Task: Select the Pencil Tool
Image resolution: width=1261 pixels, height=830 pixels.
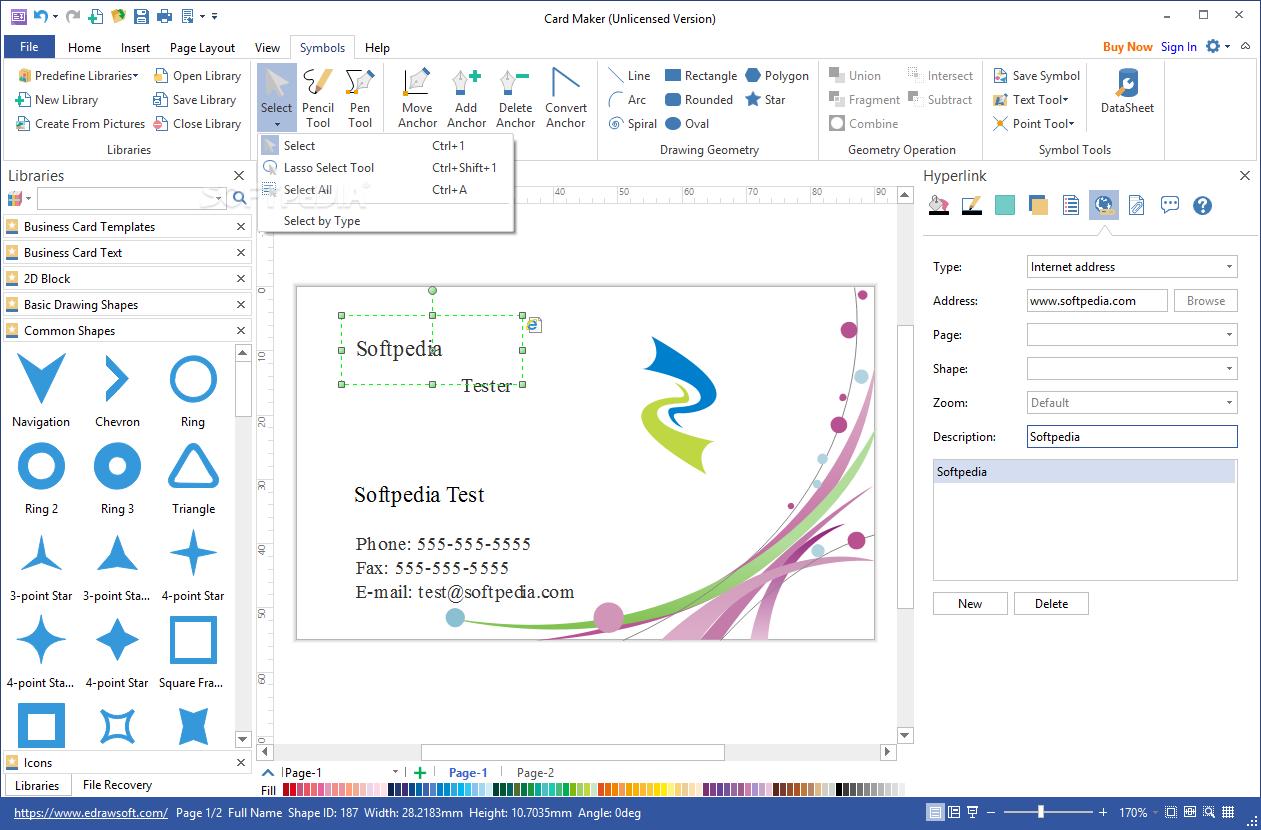Action: 318,98
